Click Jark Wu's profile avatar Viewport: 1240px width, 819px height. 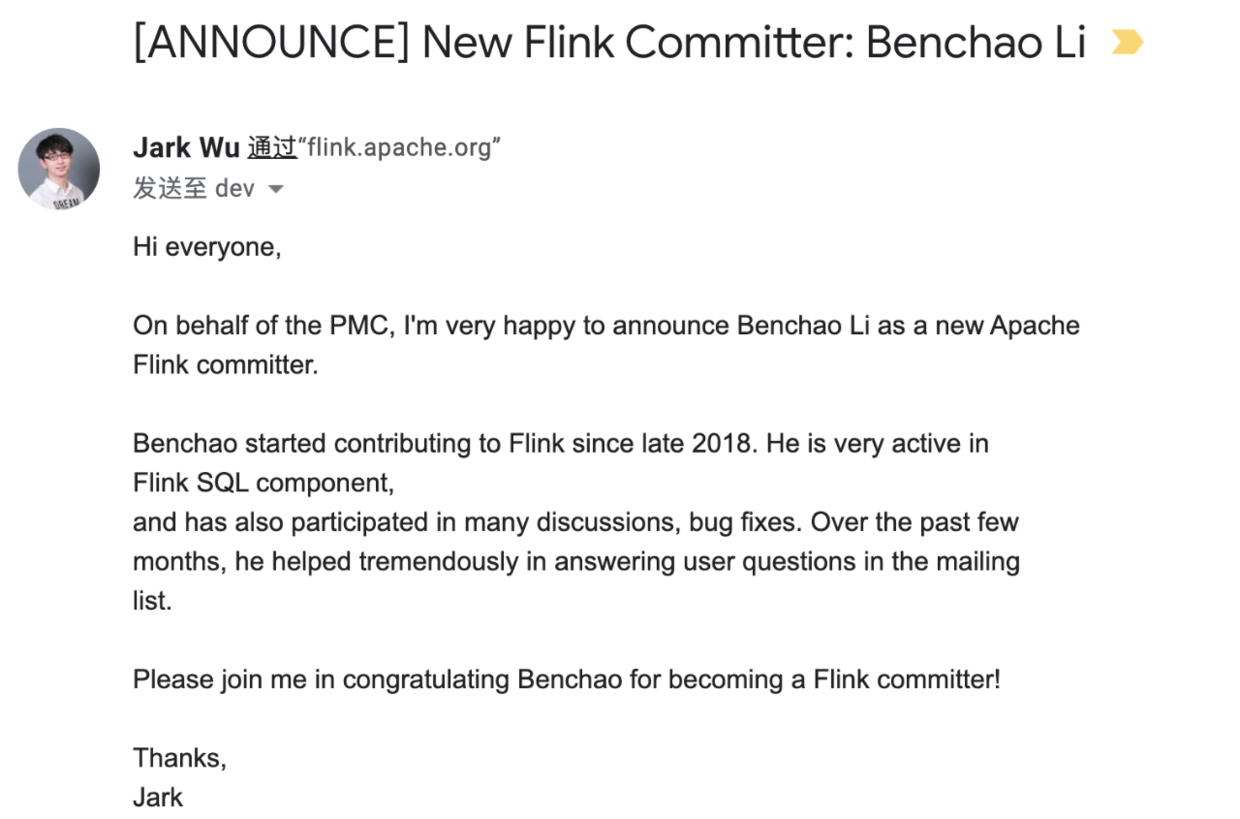[x=58, y=168]
